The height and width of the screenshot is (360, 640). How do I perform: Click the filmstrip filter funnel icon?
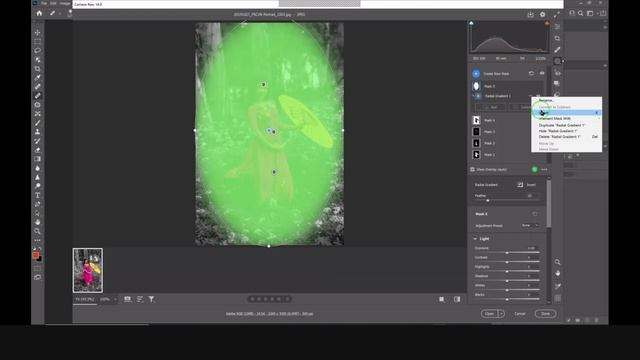click(x=151, y=299)
